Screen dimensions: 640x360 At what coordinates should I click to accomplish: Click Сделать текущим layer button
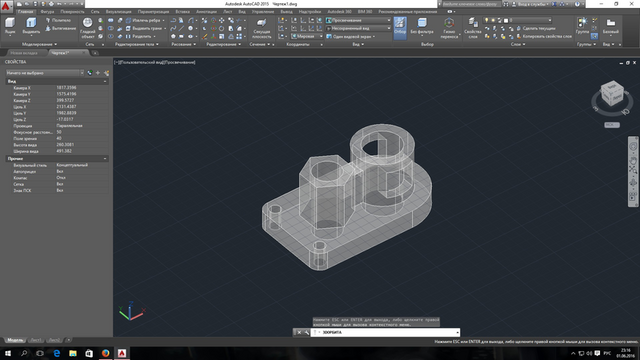pos(538,28)
